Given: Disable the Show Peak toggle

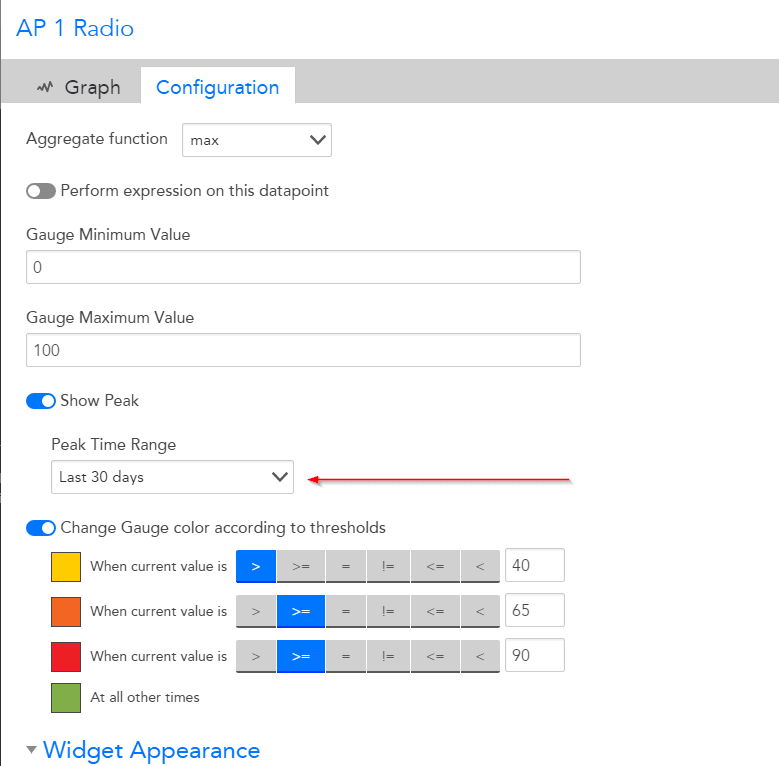Looking at the screenshot, I should click(41, 401).
